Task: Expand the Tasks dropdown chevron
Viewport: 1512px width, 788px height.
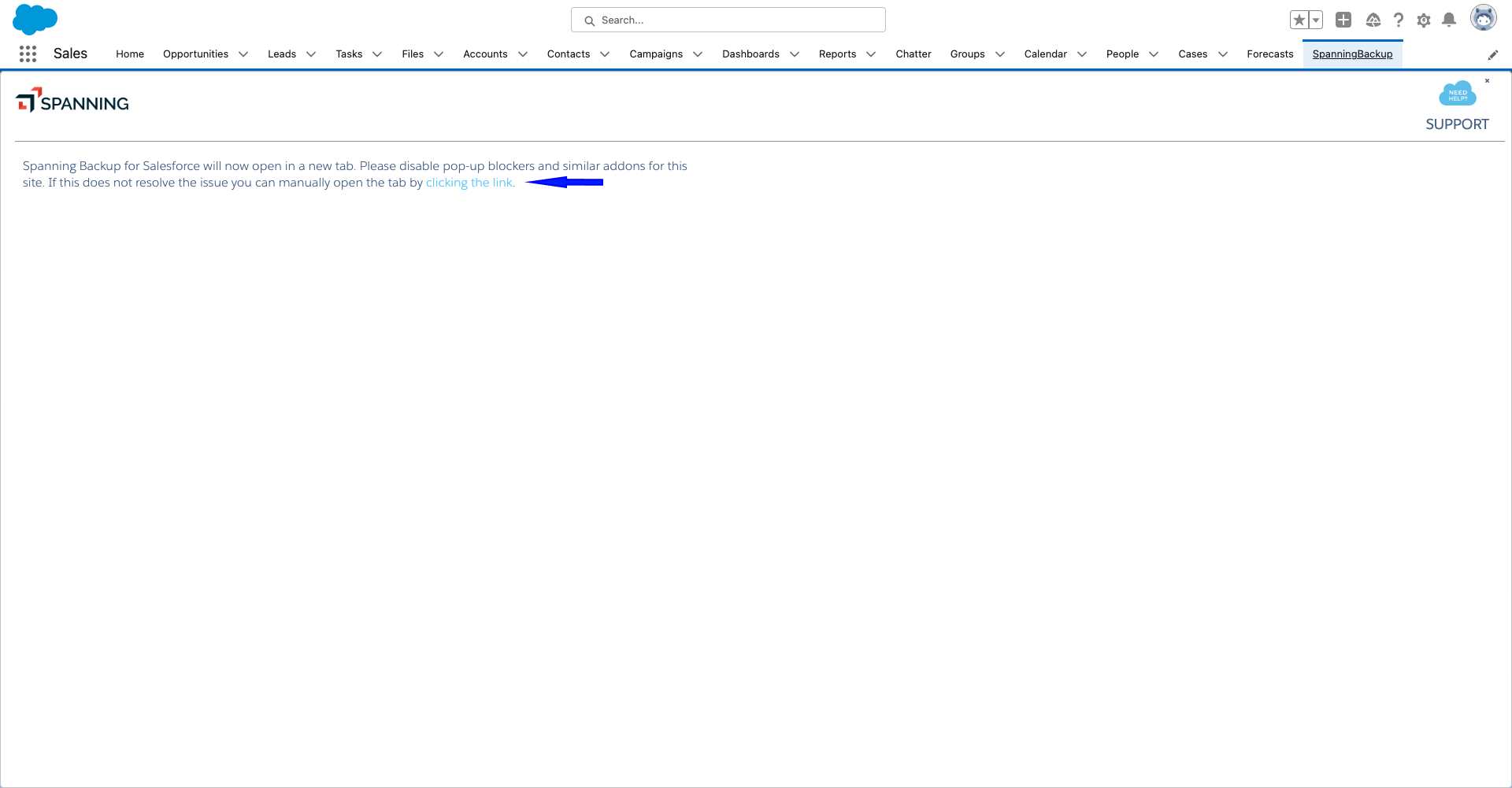Action: pos(377,54)
